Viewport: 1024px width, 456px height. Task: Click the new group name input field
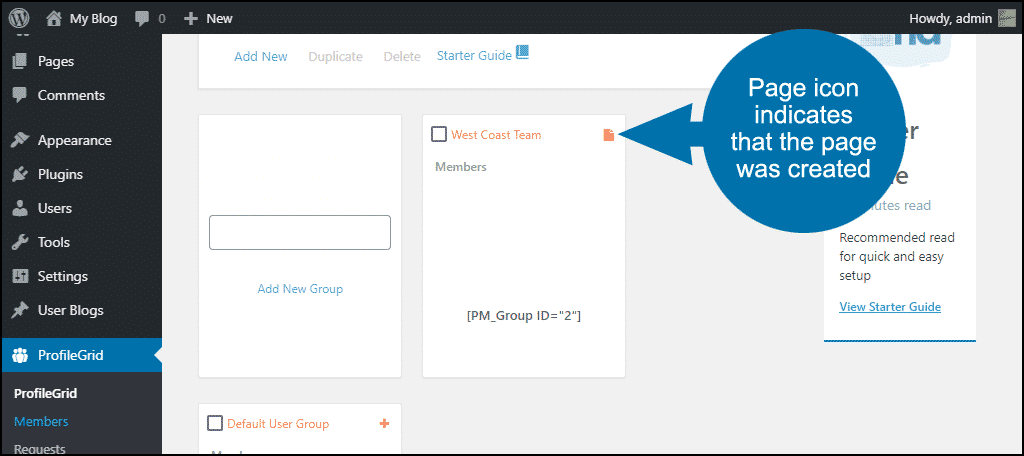coord(300,233)
